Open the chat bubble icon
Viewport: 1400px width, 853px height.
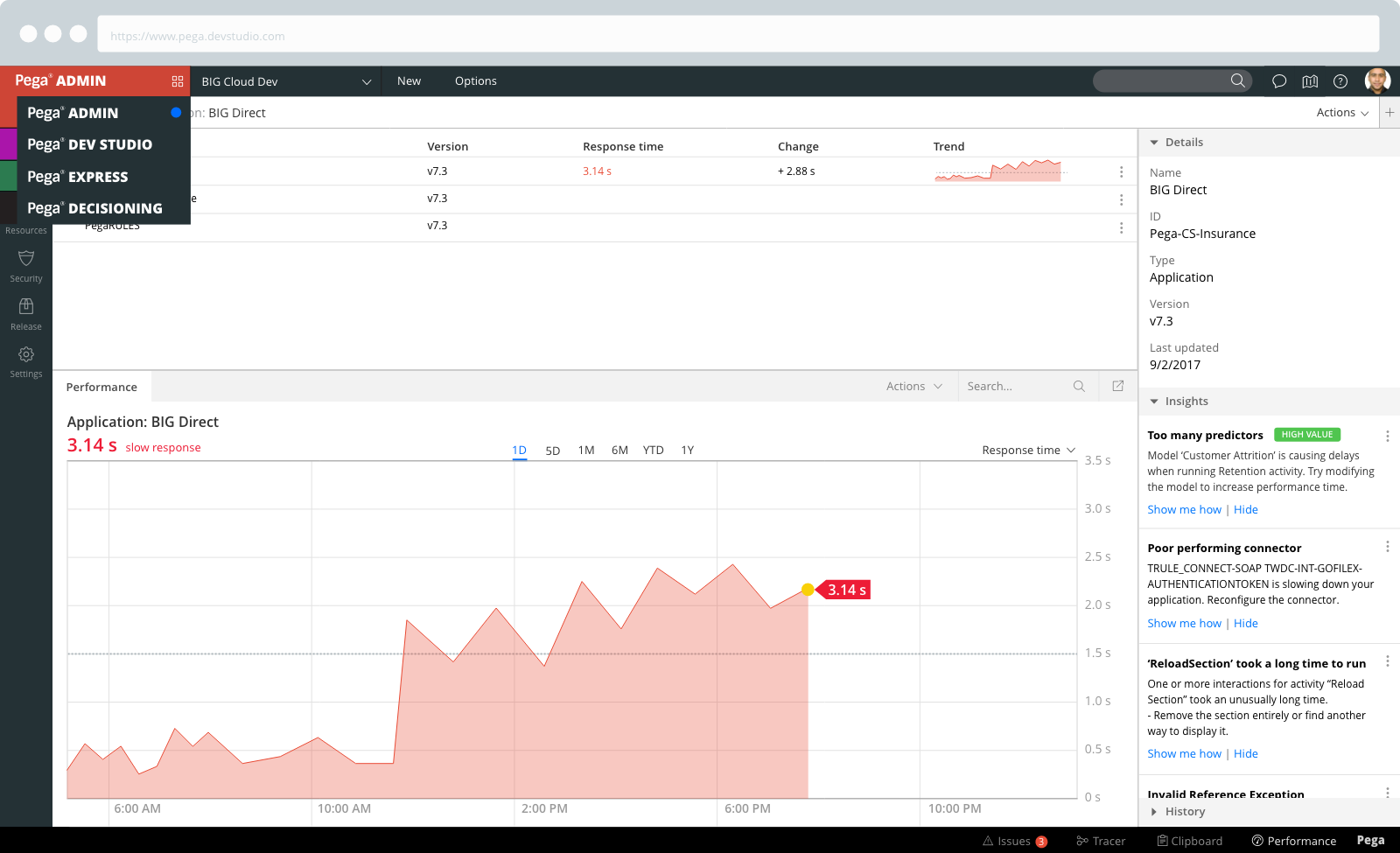[1279, 81]
